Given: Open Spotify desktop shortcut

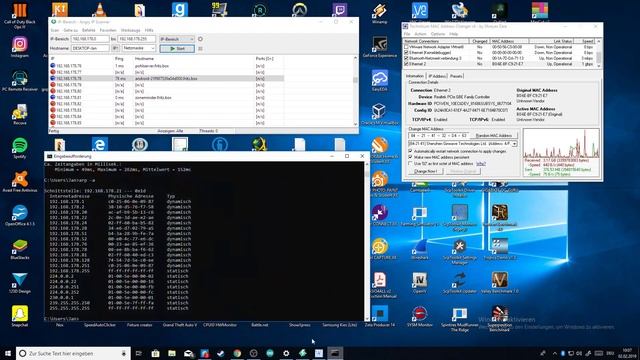Looking at the screenshot, I should pos(20,147).
